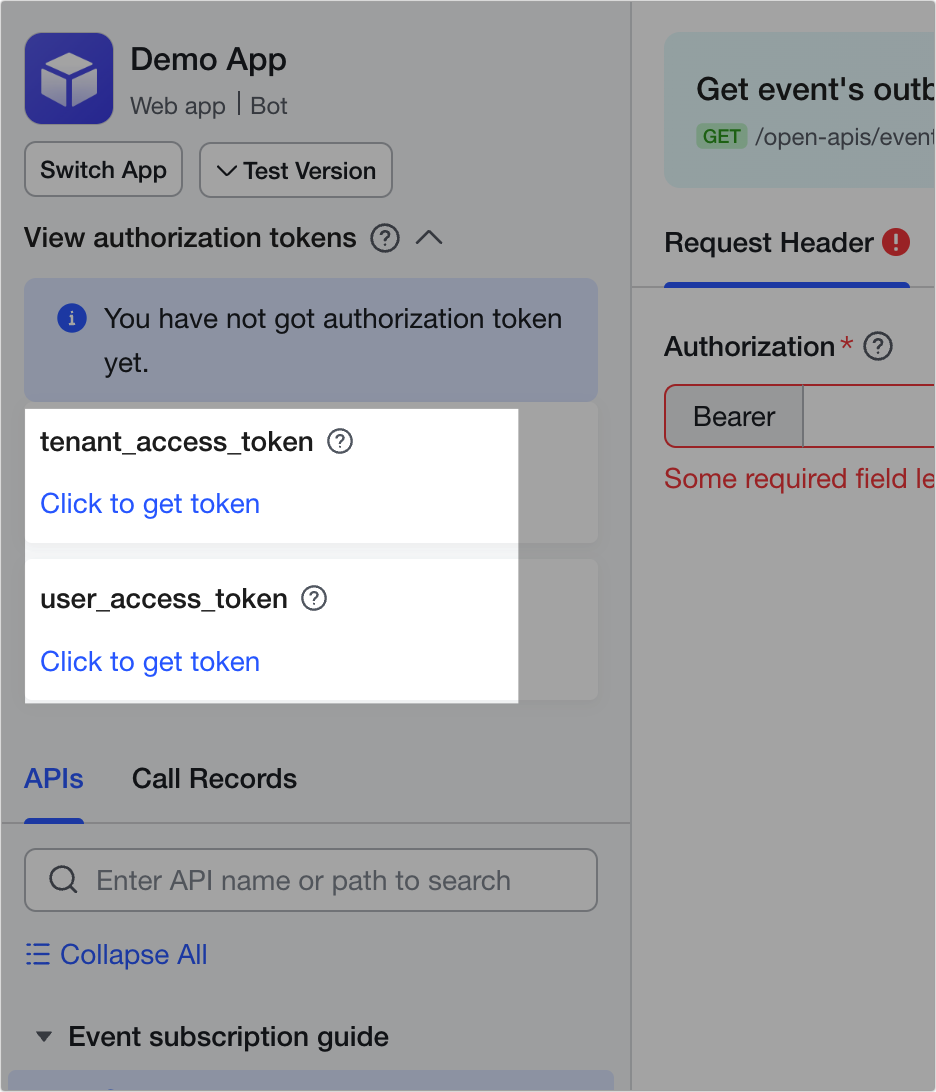Screen dimensions: 936x1092
Task: Click user_access_token help question mark icon
Action: click(x=314, y=598)
